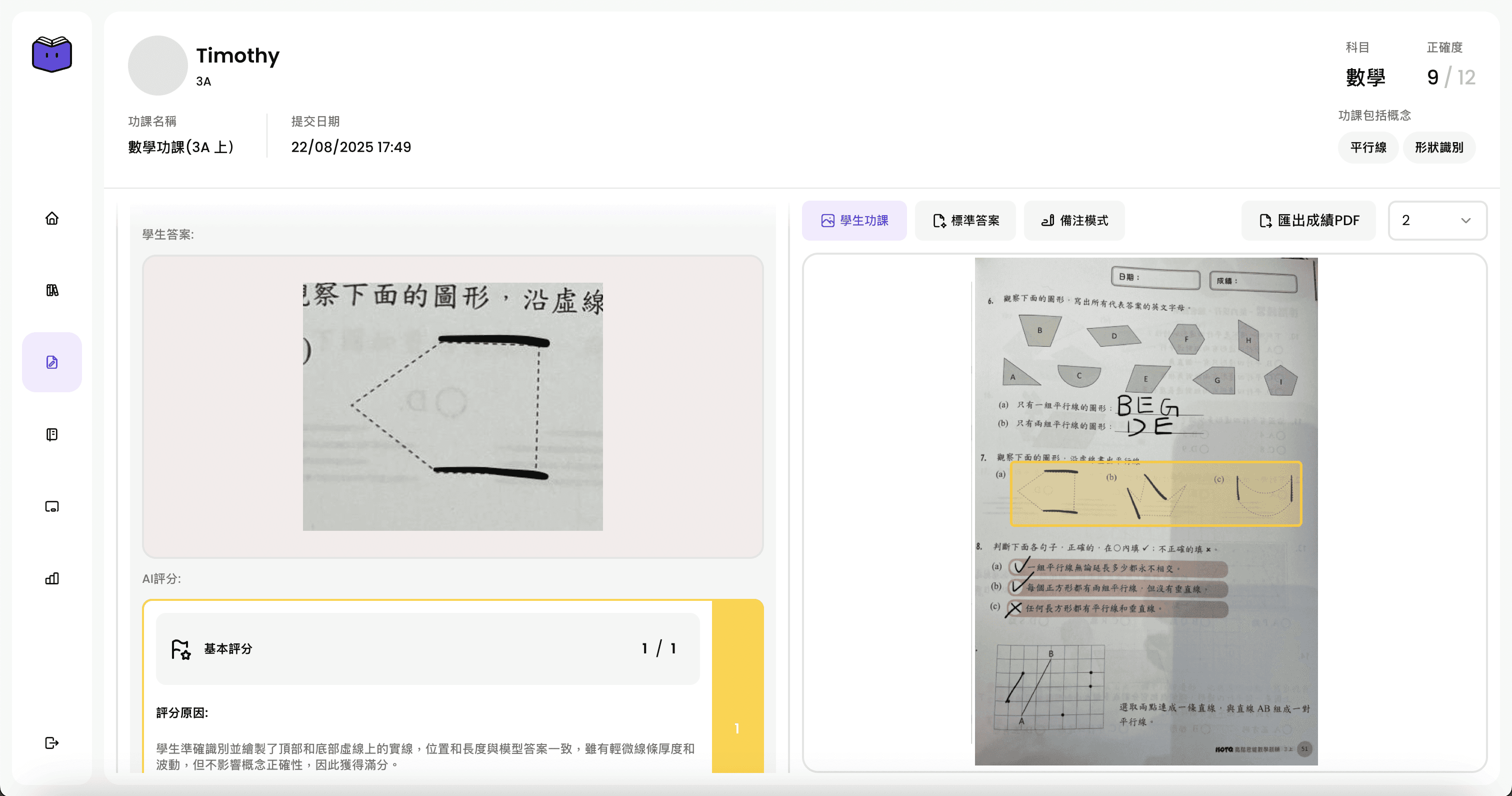Viewport: 1512px width, 796px height.
Task: Click the dropdown chevron arrow beside 2
Action: pyautogui.click(x=1465, y=220)
